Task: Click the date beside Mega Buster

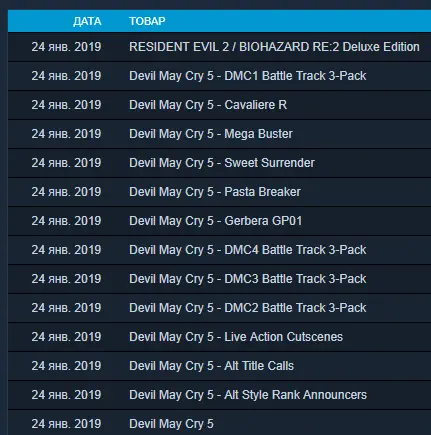Action: point(66,134)
